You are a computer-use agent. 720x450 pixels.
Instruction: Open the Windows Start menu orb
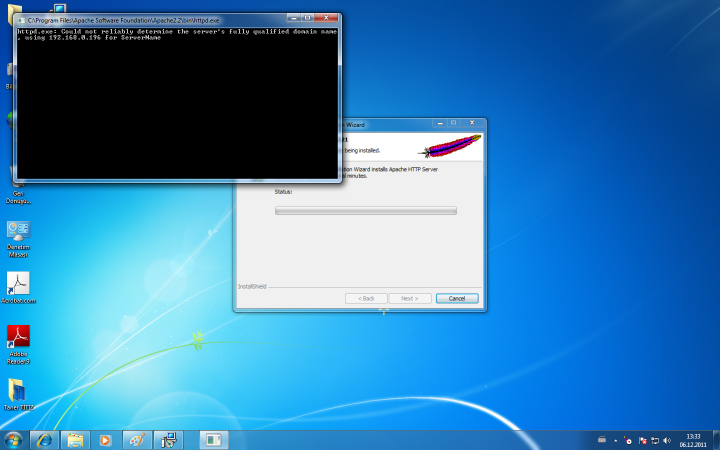click(14, 439)
